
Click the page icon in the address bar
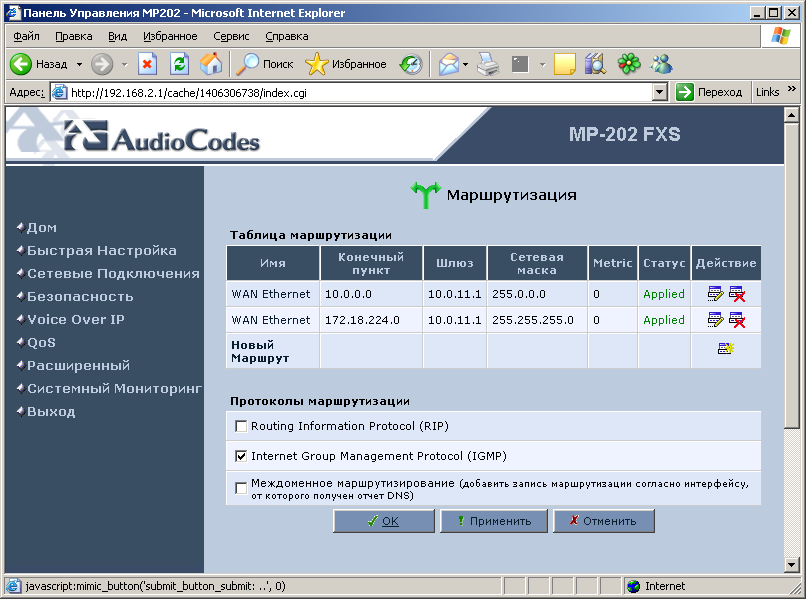[x=60, y=93]
